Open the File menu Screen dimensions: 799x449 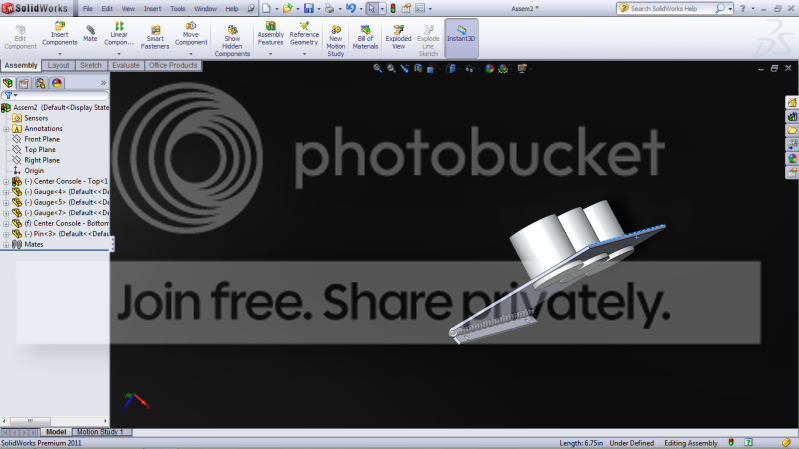[x=88, y=9]
